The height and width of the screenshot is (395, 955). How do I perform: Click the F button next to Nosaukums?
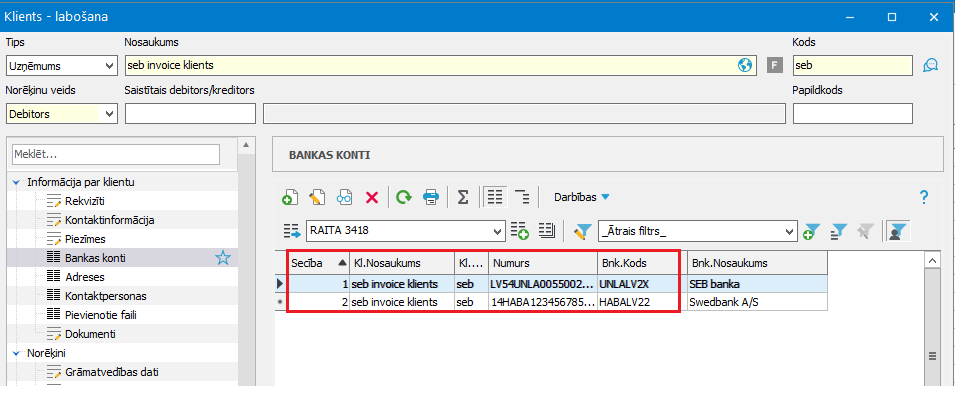[x=774, y=65]
